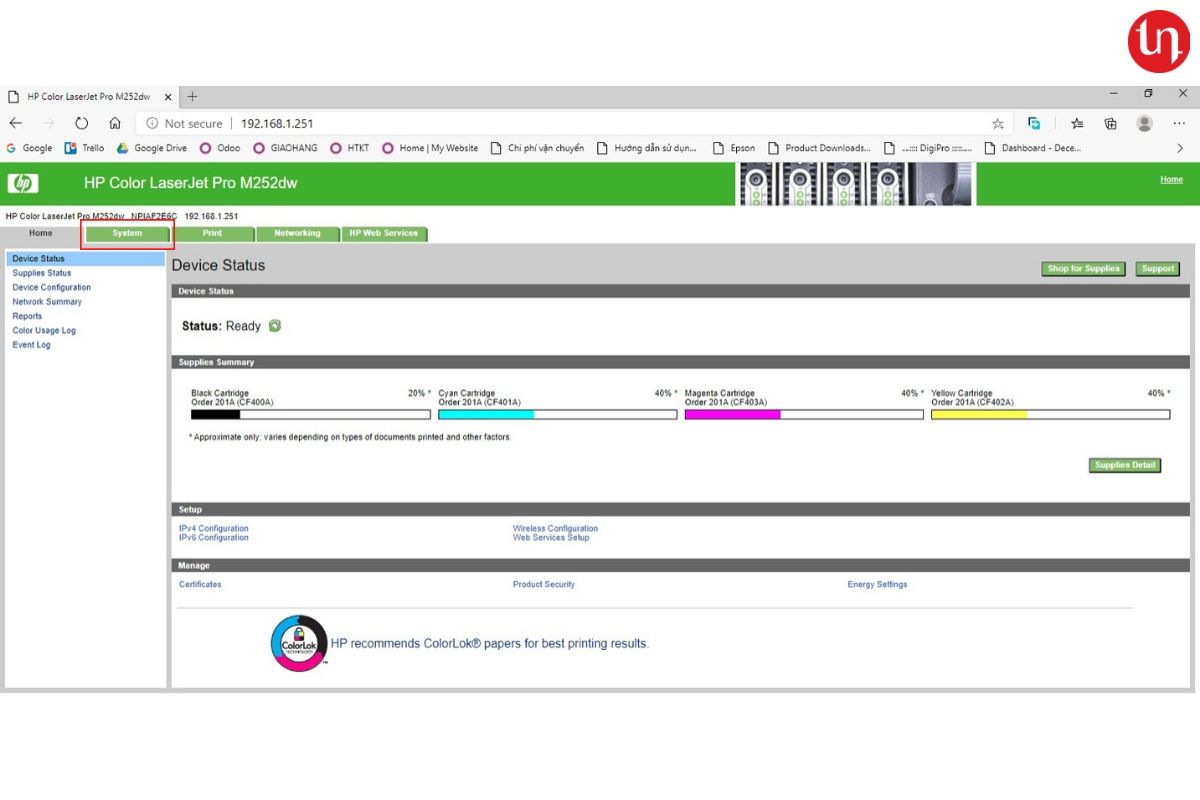Open the HTKT bookmark
Image resolution: width=1200 pixels, height=800 pixels.
point(349,148)
